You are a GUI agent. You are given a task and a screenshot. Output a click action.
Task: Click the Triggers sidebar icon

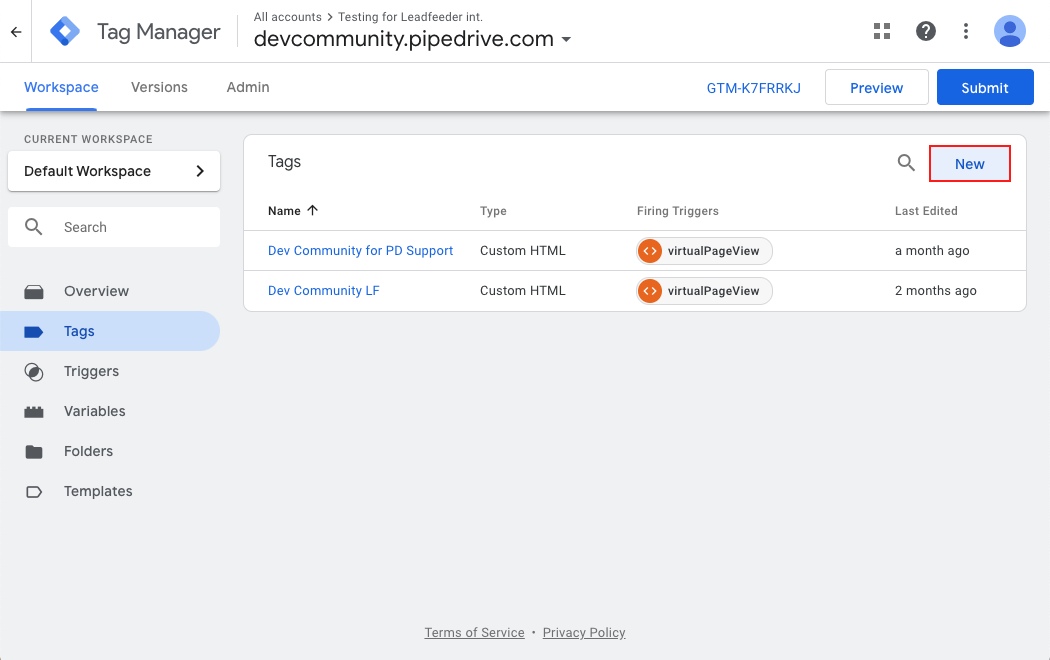[x=33, y=372]
